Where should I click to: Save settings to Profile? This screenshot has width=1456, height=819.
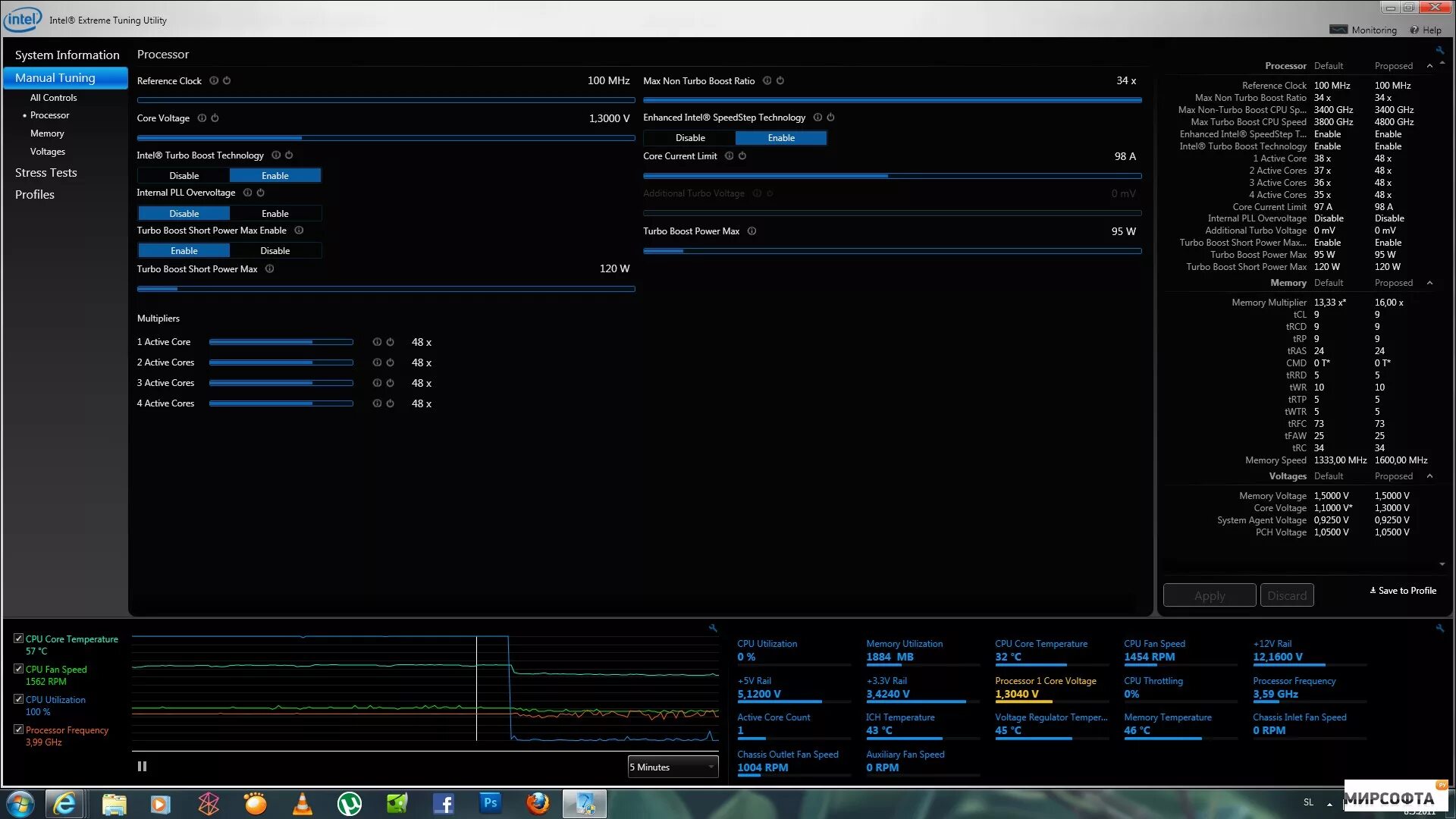point(1403,591)
